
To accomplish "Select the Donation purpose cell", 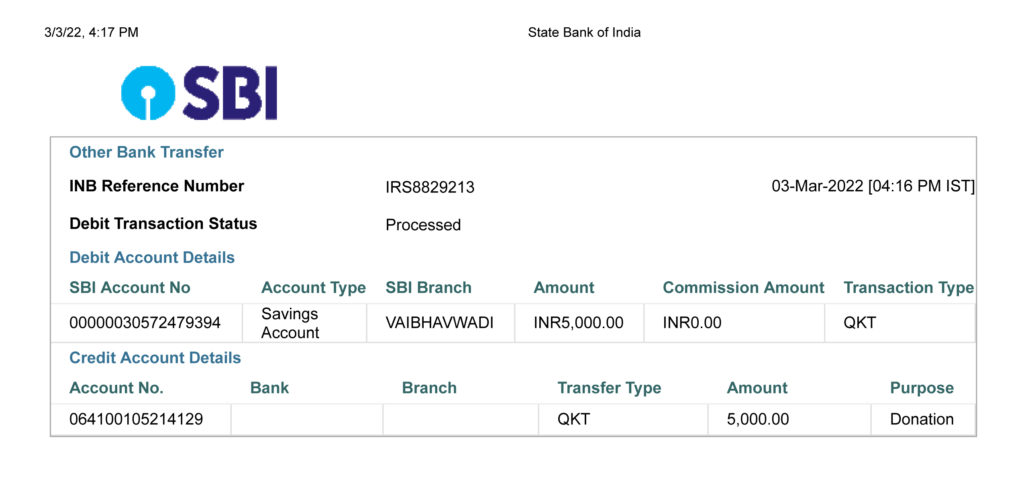I will [x=923, y=419].
